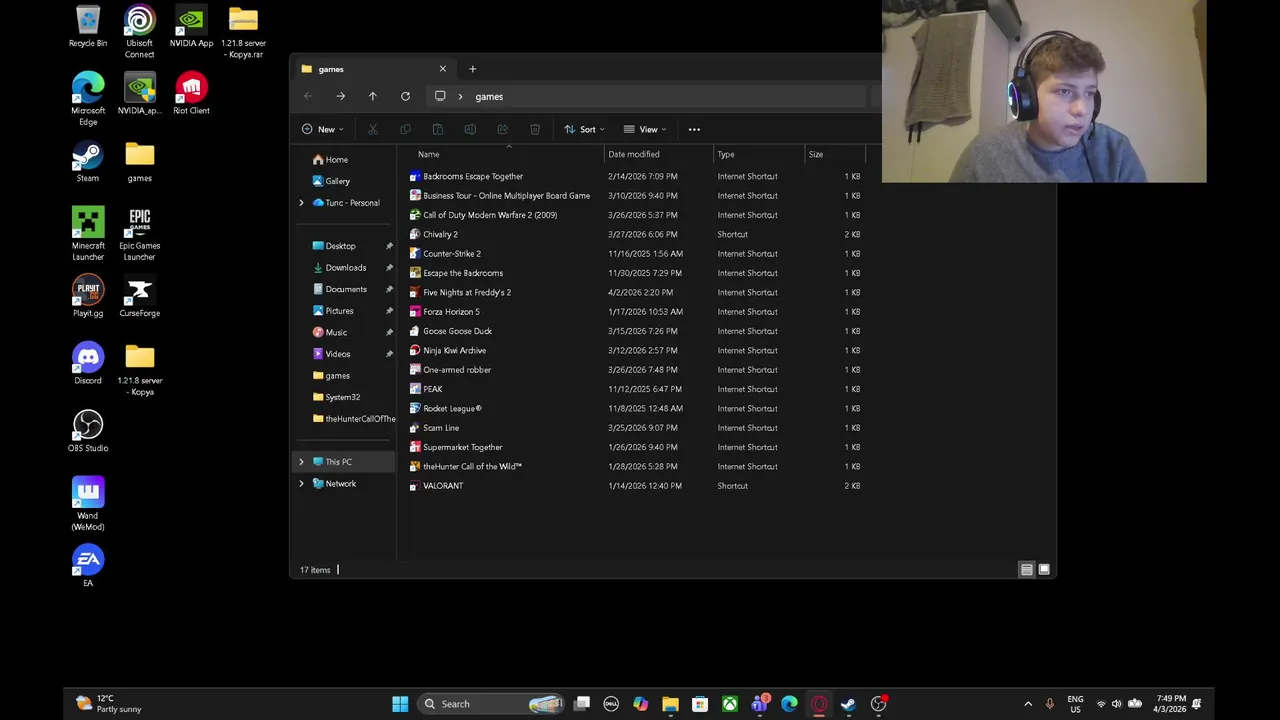The width and height of the screenshot is (1280, 720).
Task: Open the Windows Start menu
Action: pyautogui.click(x=400, y=704)
